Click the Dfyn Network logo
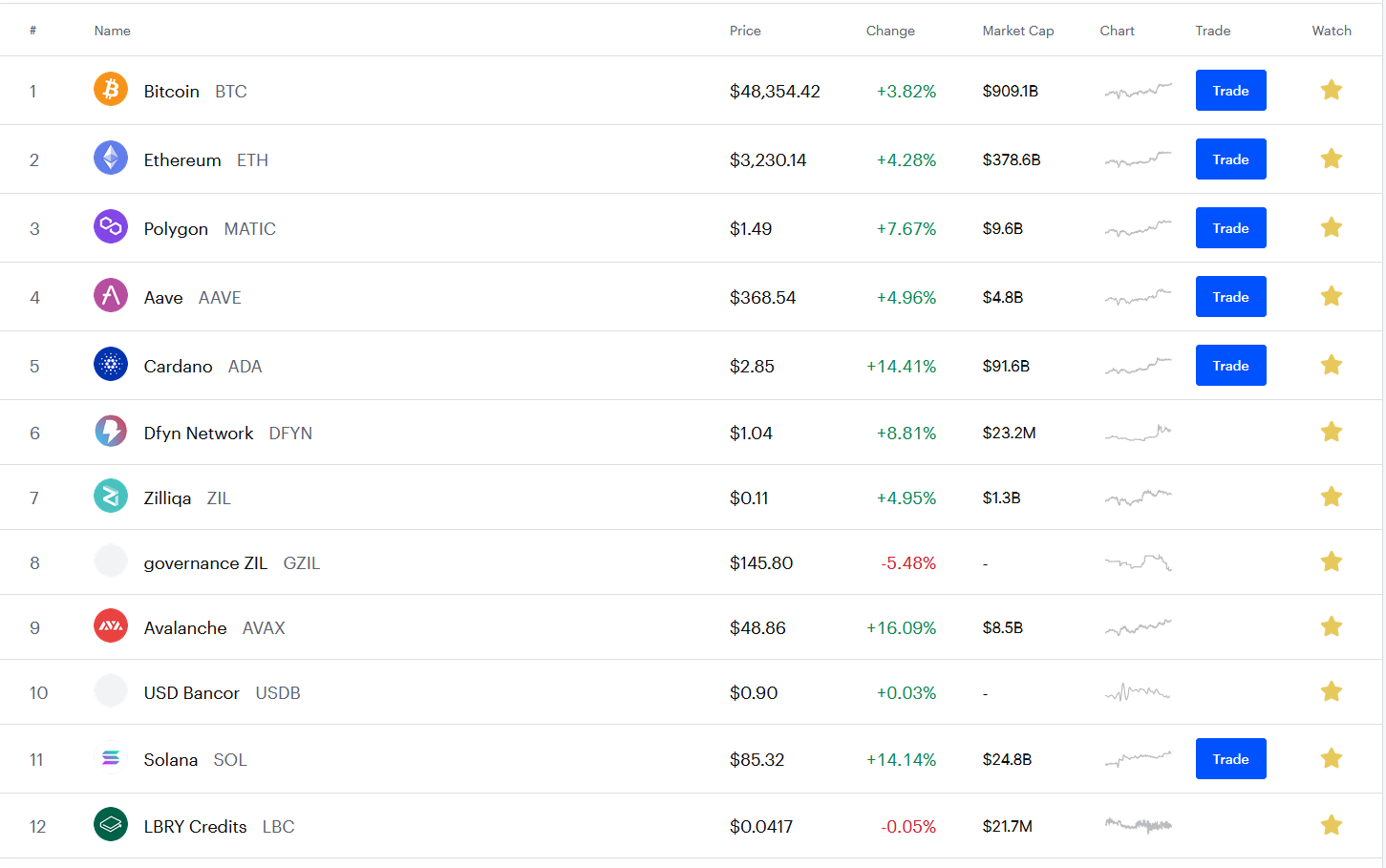Viewport: 1386px width, 868px height. tap(111, 431)
